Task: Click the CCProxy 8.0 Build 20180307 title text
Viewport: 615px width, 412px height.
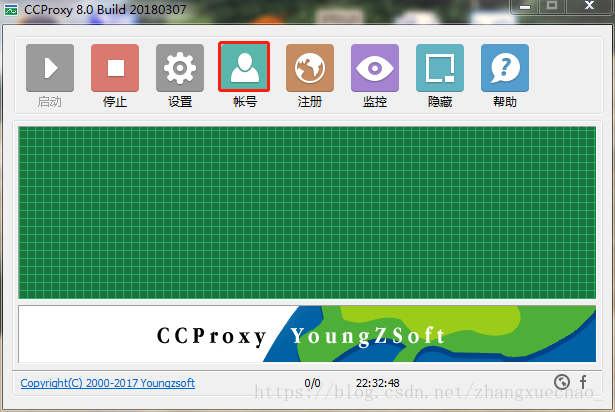Action: [x=105, y=10]
